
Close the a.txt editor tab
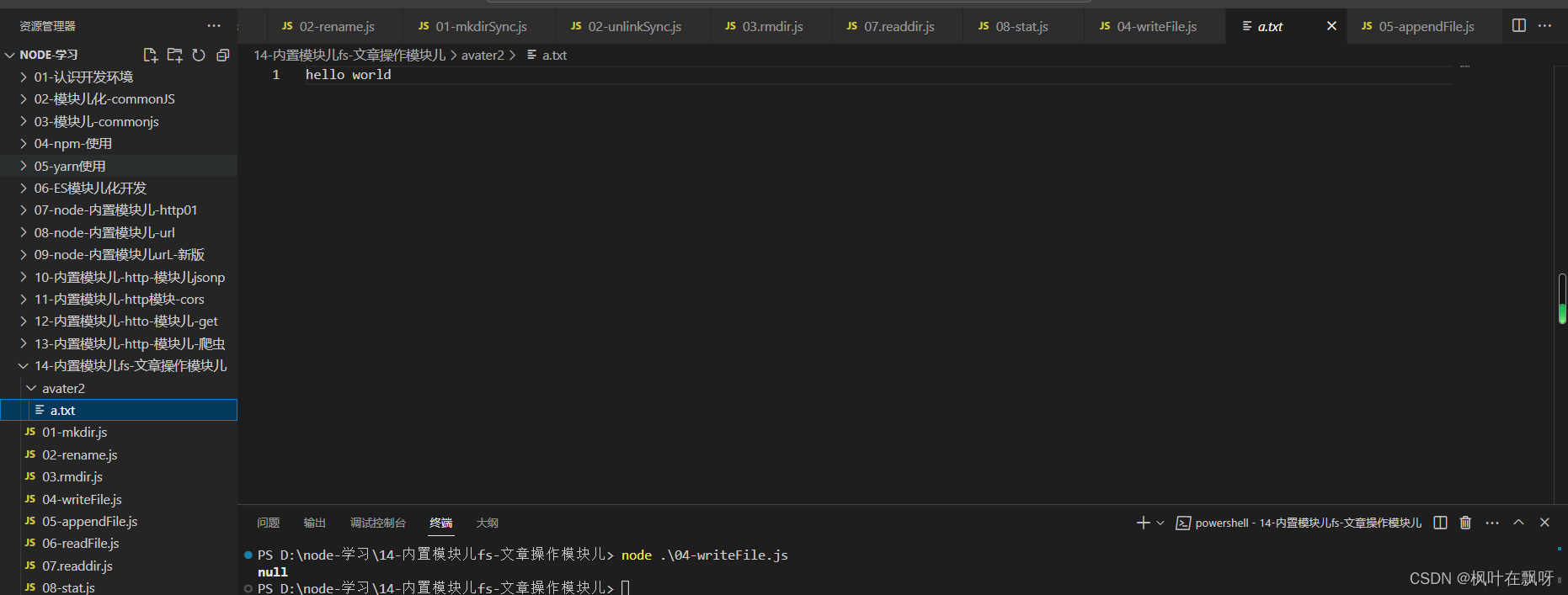(1331, 26)
